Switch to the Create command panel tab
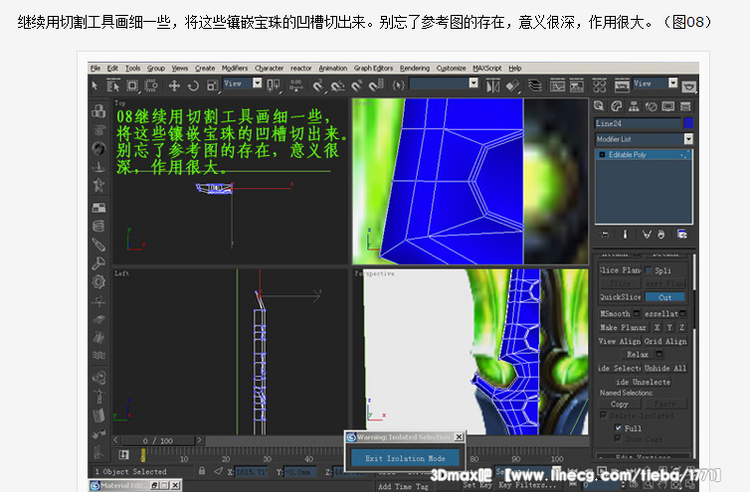750x492 pixels. [599, 106]
